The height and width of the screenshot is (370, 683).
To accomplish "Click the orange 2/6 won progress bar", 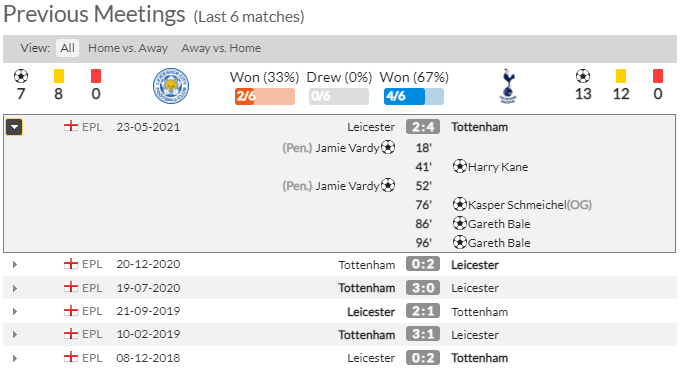I will tap(265, 96).
